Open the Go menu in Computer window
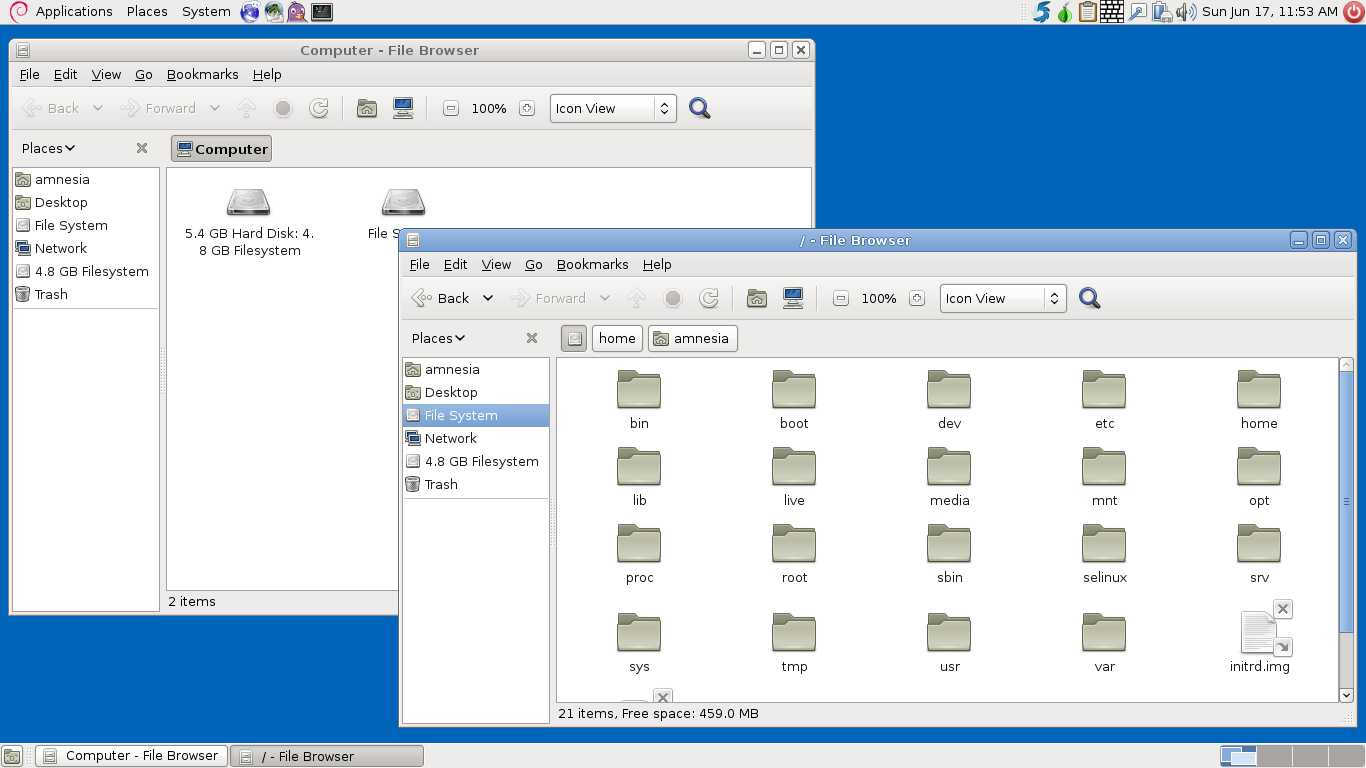The image size is (1366, 768). point(143,74)
